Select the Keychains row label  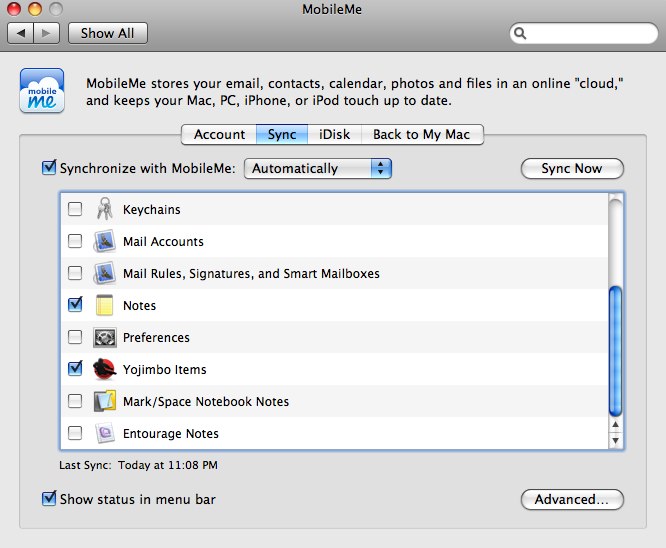pyautogui.click(x=152, y=209)
